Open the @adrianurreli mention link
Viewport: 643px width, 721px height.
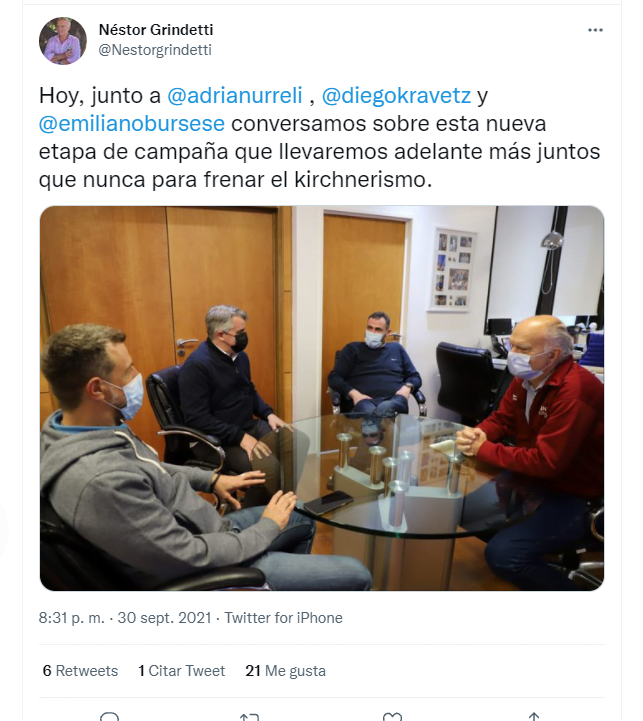[235, 96]
